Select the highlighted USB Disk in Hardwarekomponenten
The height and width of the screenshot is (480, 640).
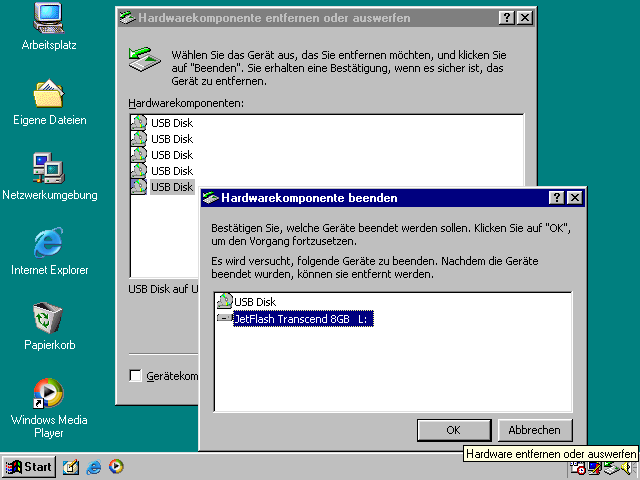tap(172, 187)
